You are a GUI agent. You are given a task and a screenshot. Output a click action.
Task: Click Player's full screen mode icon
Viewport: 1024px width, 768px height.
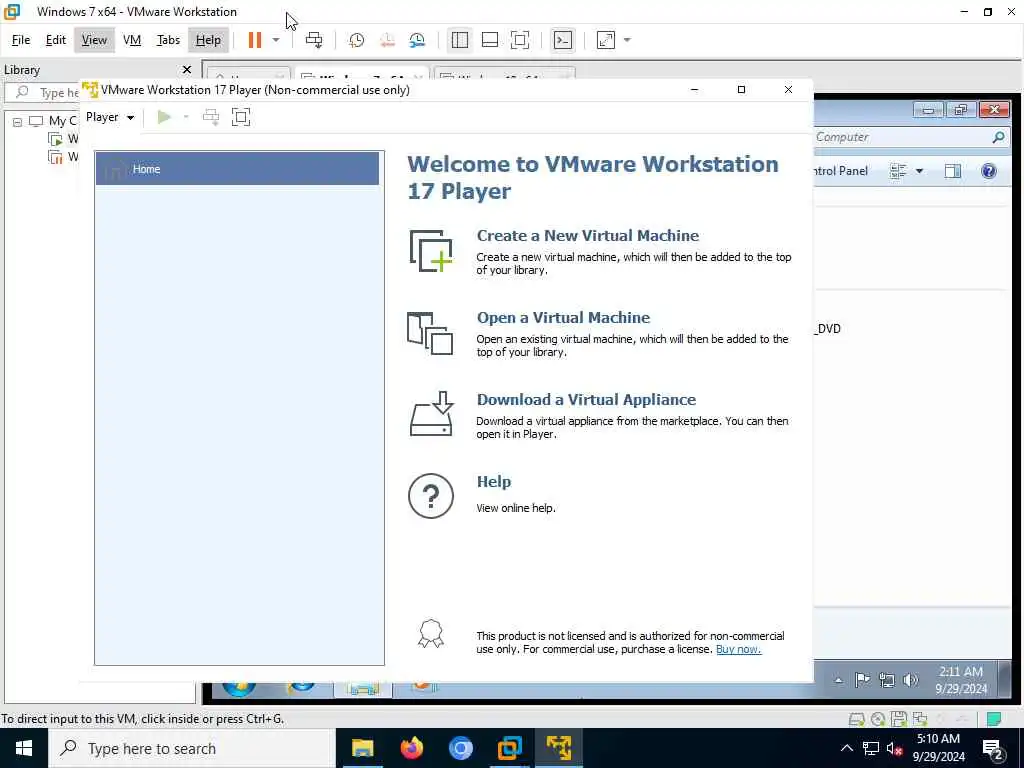pyautogui.click(x=241, y=117)
